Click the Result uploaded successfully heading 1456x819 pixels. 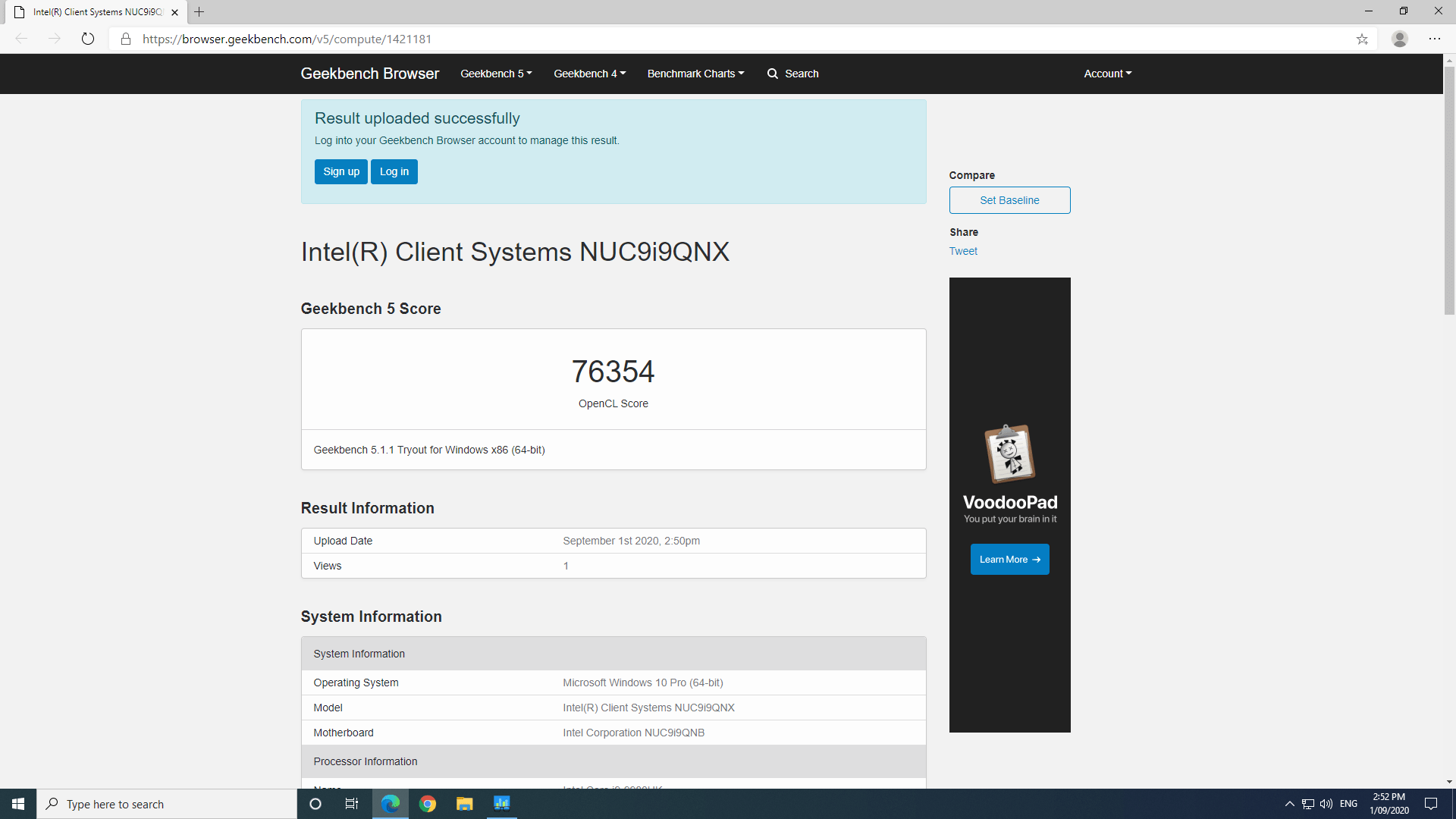(x=417, y=118)
